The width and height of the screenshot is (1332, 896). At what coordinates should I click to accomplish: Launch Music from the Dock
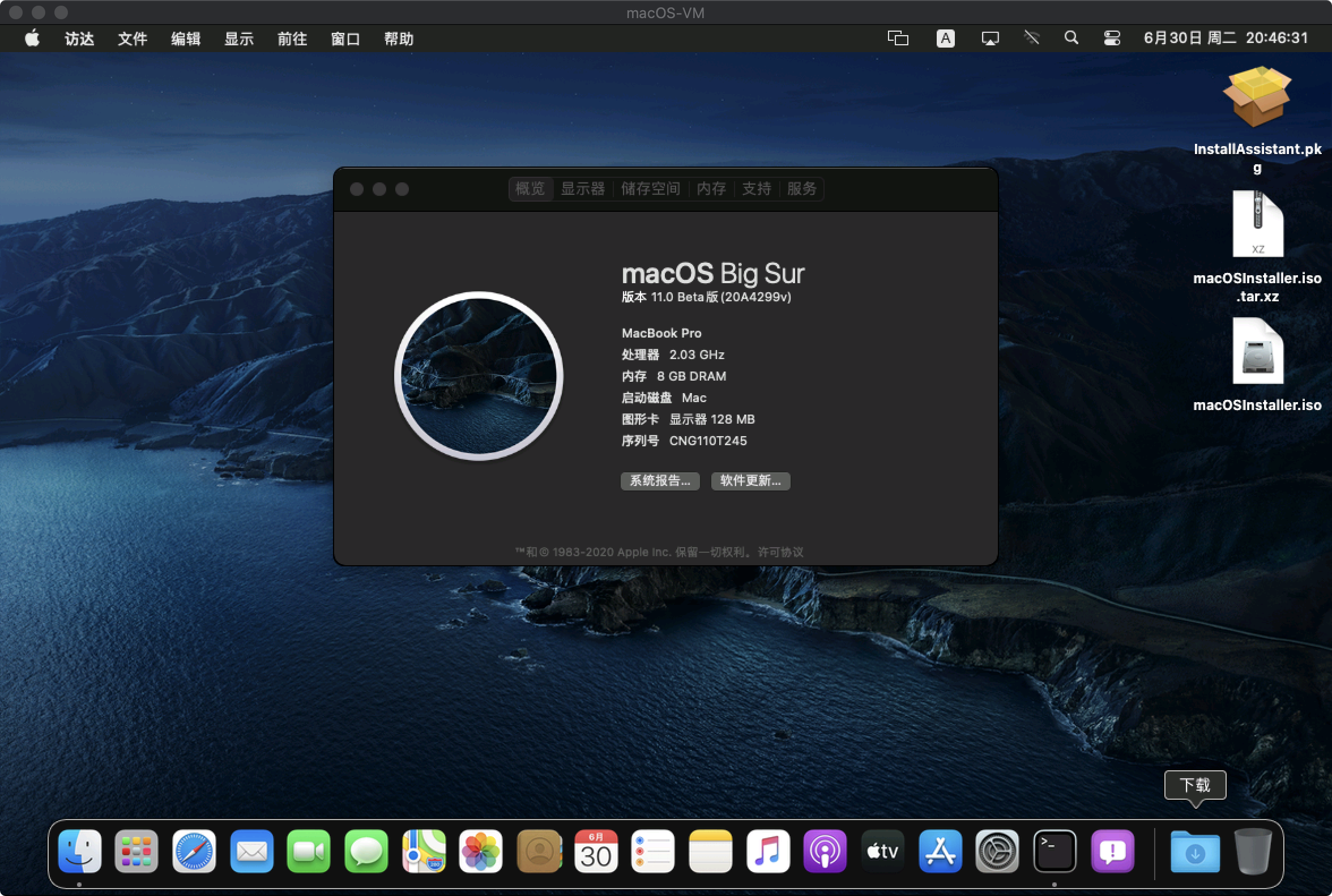pos(768,851)
